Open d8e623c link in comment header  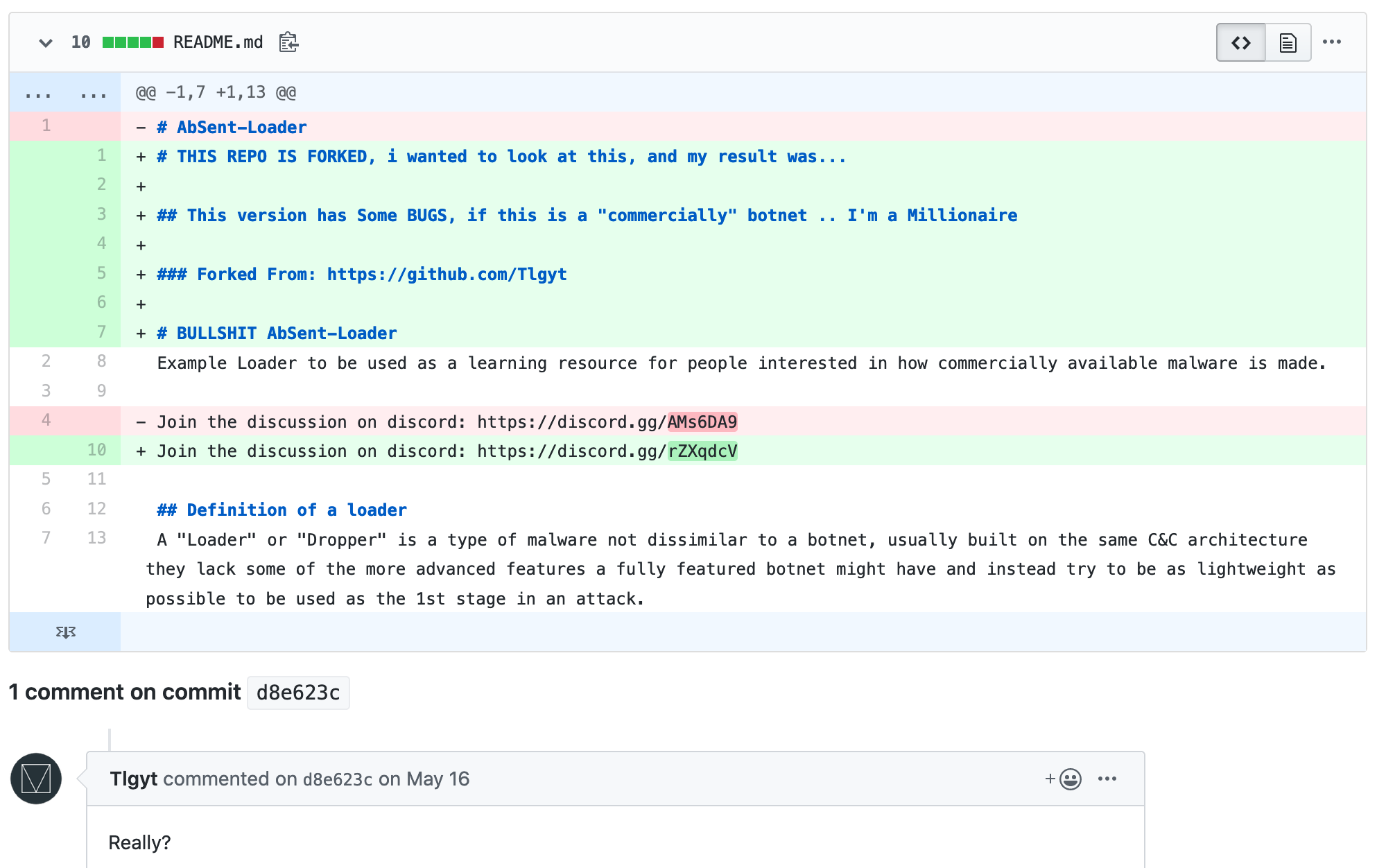(337, 779)
